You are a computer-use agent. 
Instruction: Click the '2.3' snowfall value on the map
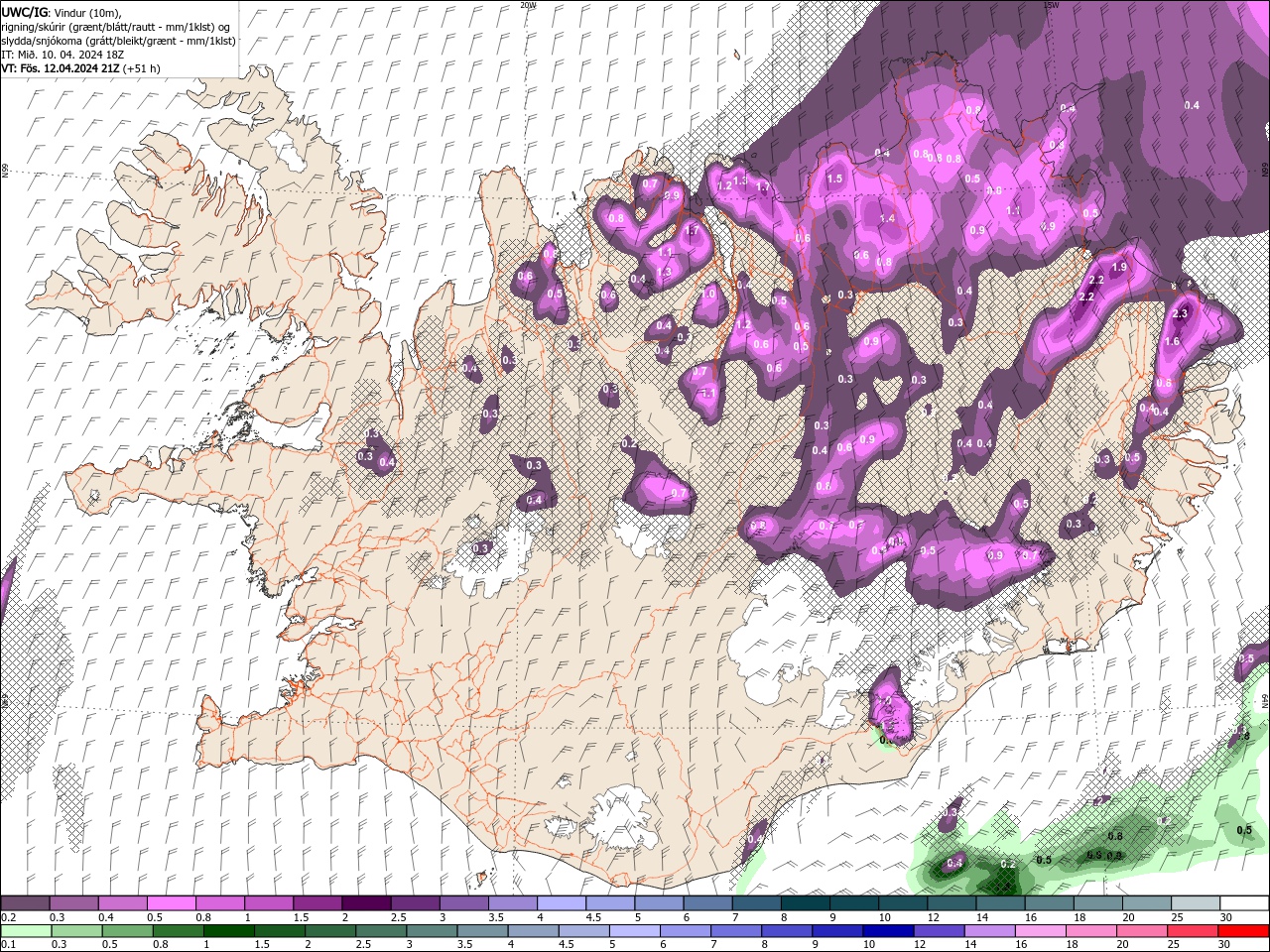(x=1180, y=313)
